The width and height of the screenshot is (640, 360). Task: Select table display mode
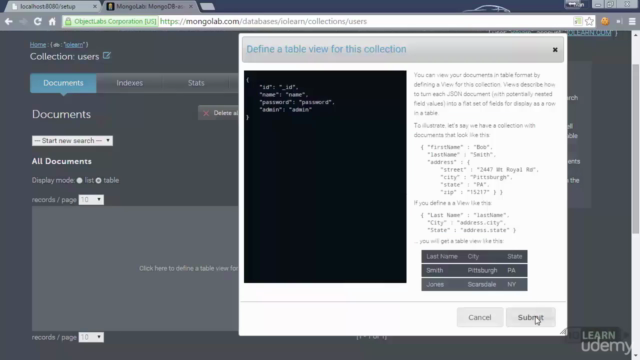(98, 180)
